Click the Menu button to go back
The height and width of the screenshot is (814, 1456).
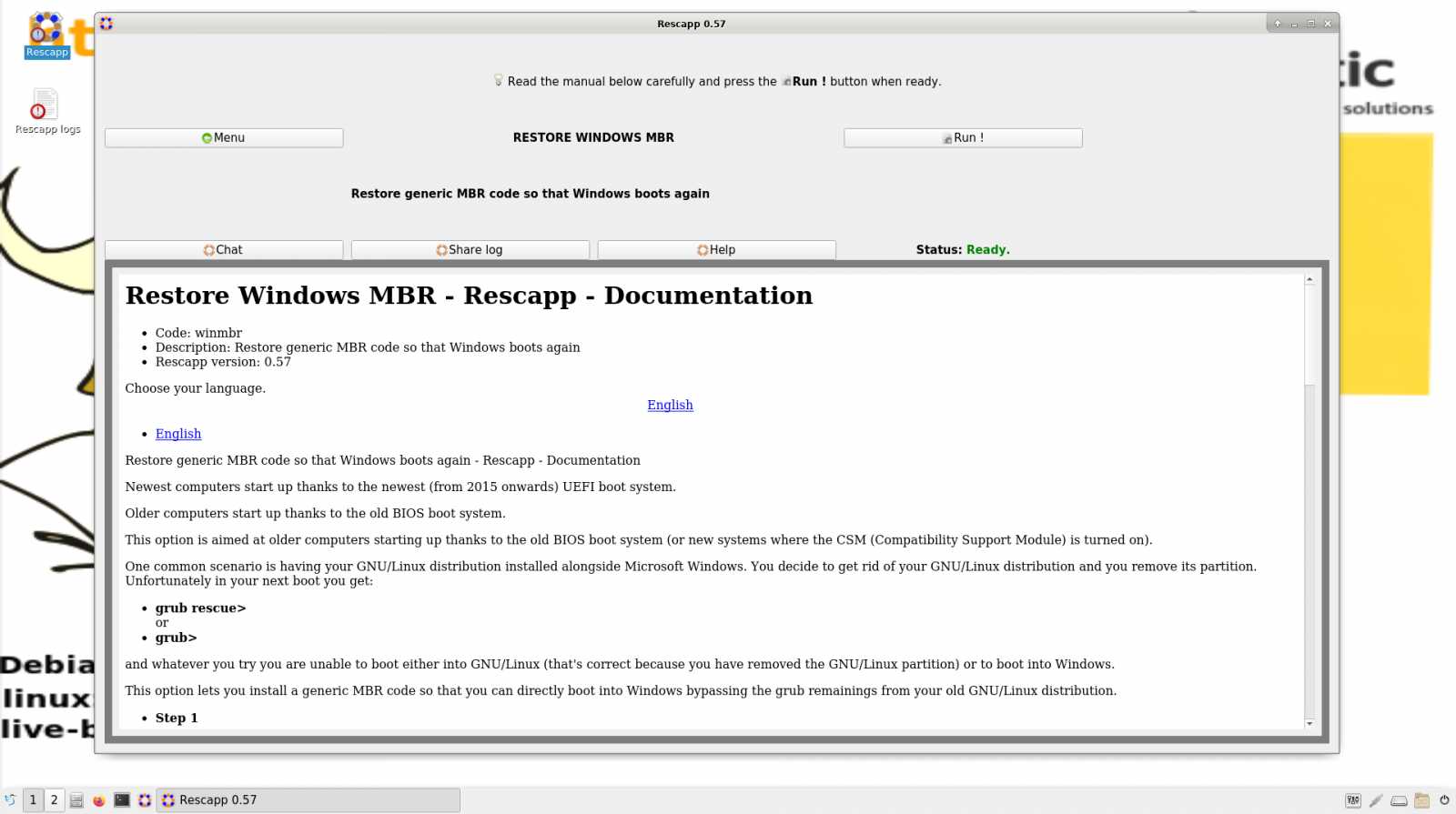224,137
